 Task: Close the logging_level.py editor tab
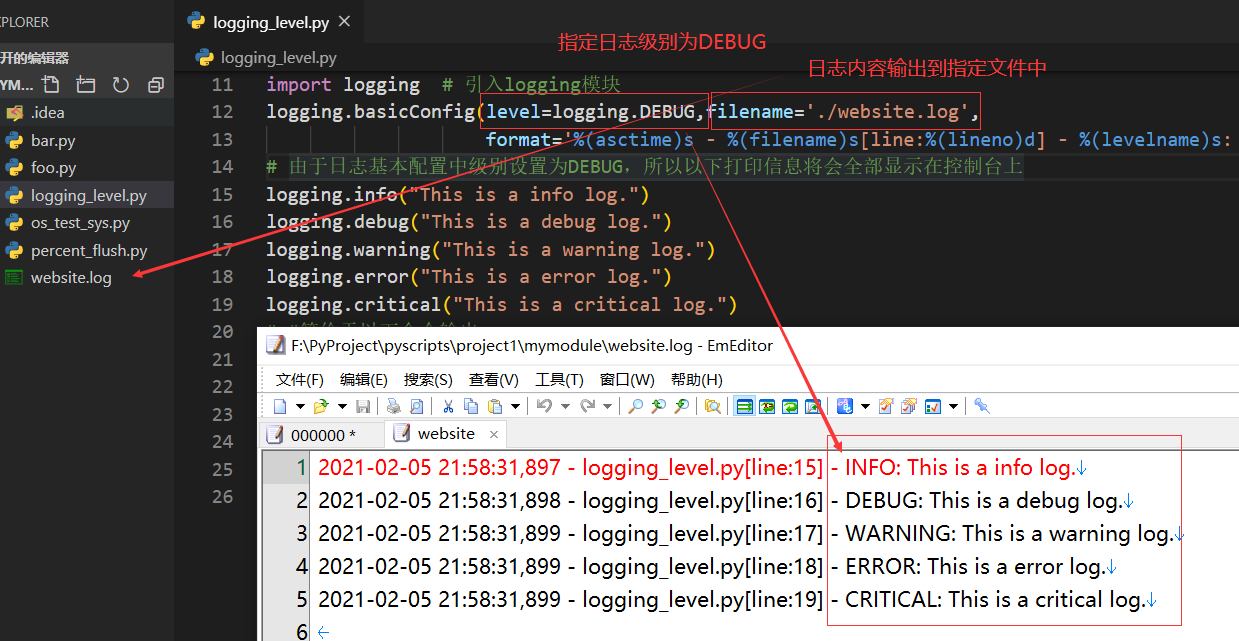pos(345,21)
